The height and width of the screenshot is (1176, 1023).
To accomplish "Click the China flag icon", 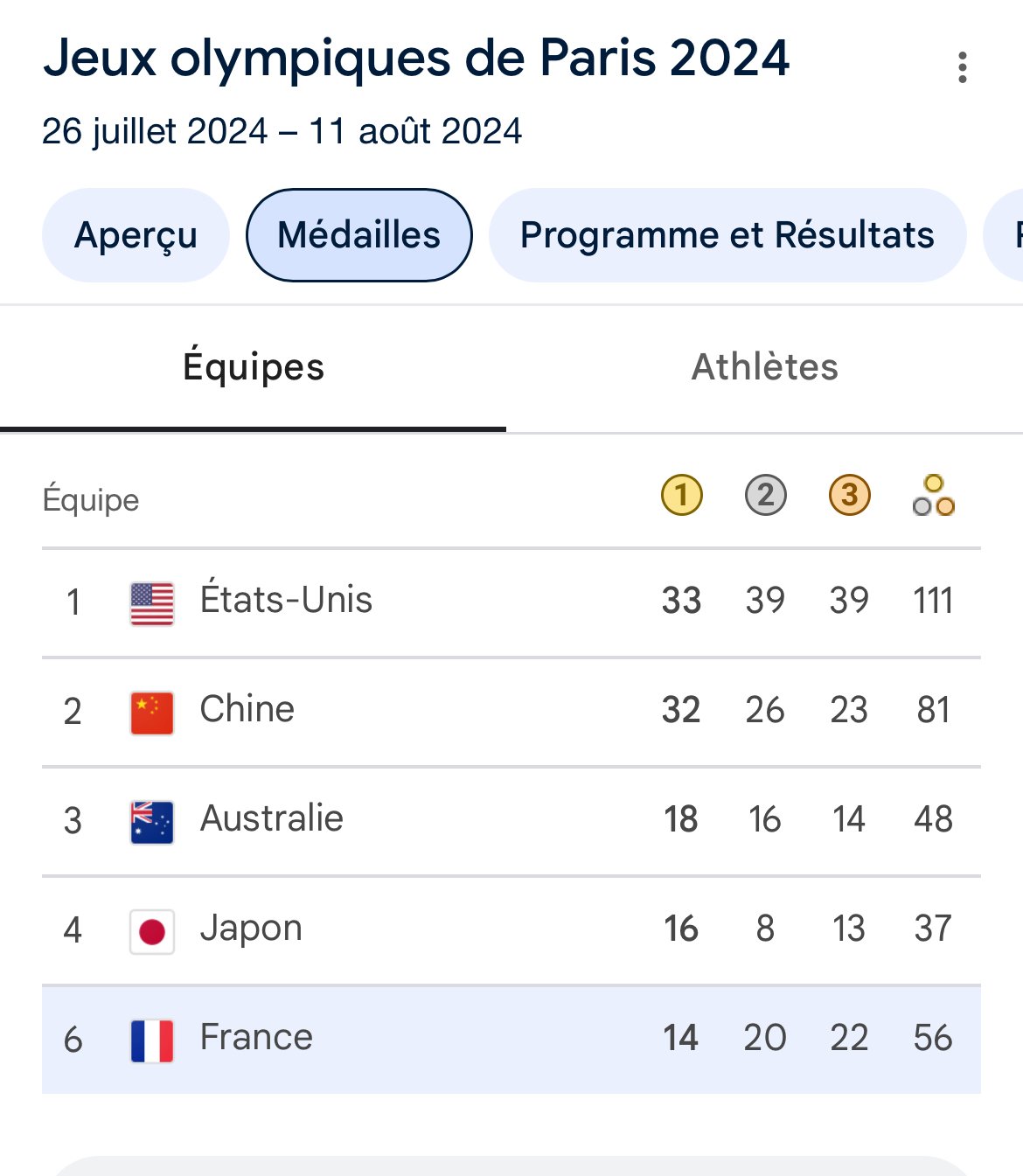I will pos(152,713).
